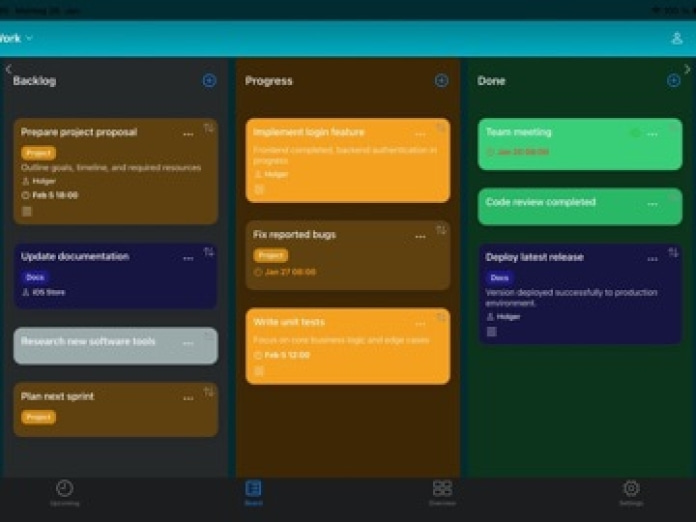696x522 pixels.
Task: Click reorder arrows on Write unit tests
Action: [x=441, y=317]
